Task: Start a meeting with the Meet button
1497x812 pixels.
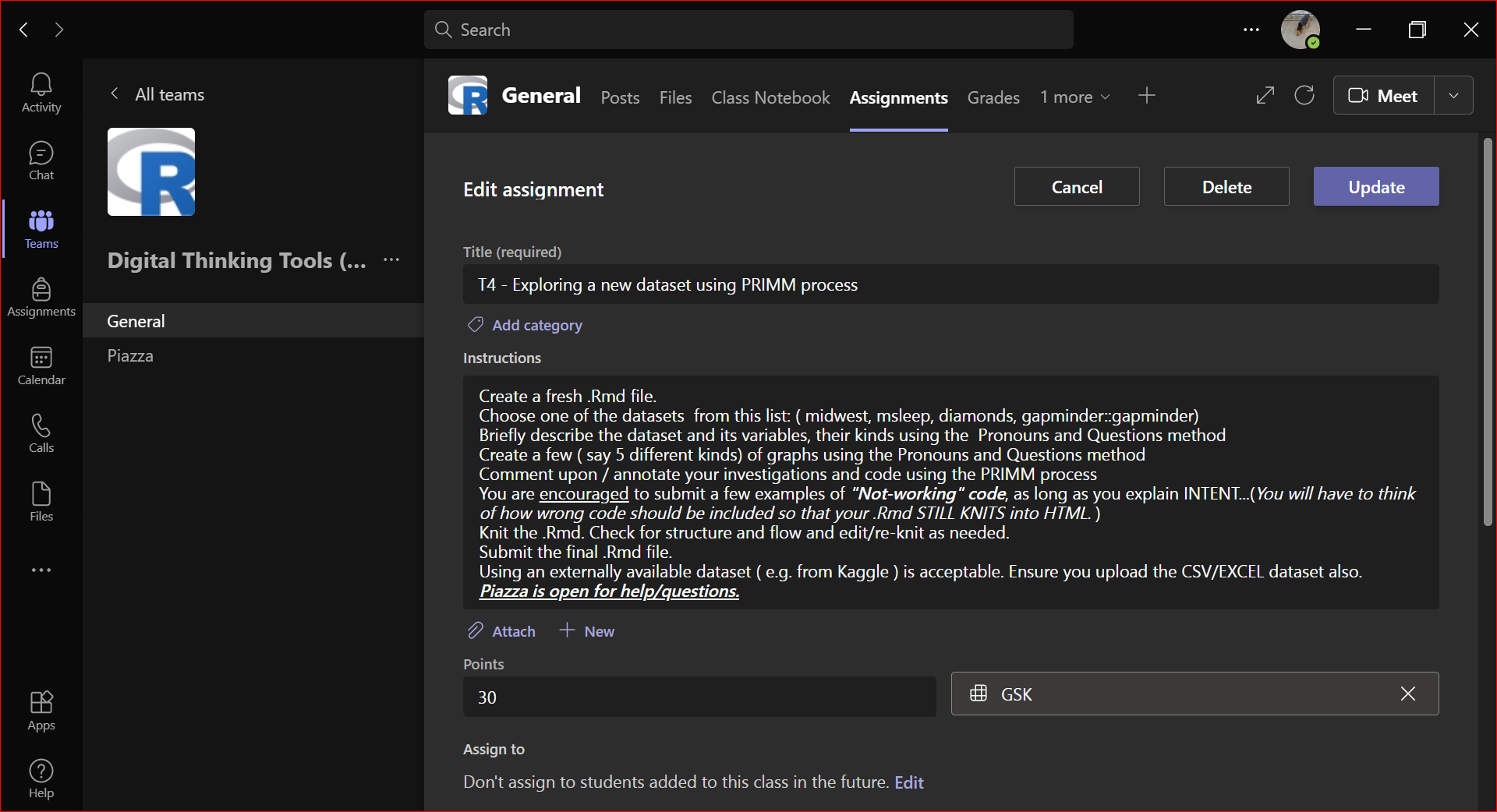Action: [x=1383, y=95]
